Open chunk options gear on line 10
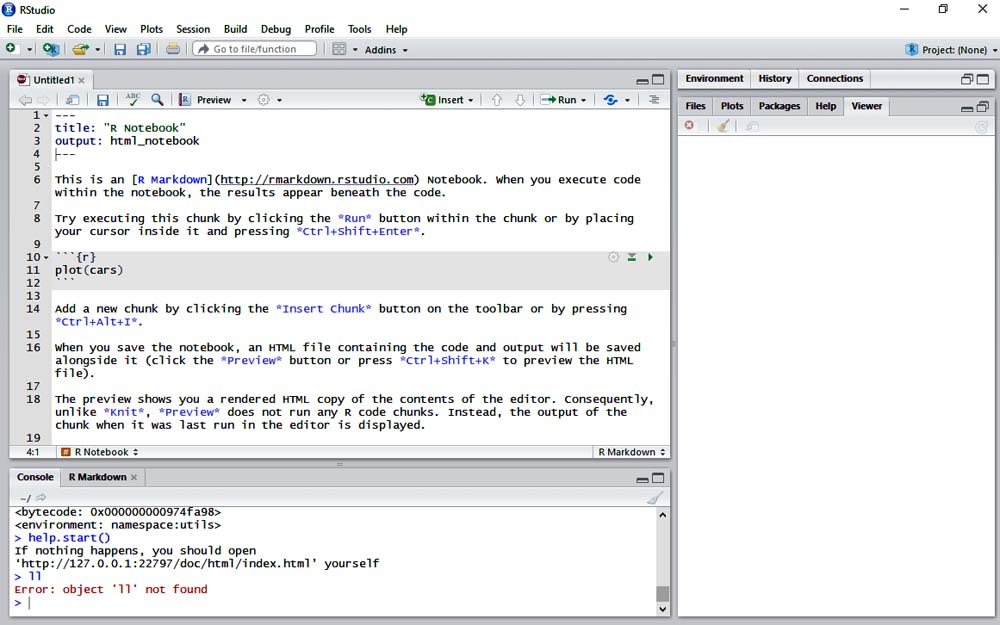Screen dimensions: 1000x625 click(x=613, y=257)
